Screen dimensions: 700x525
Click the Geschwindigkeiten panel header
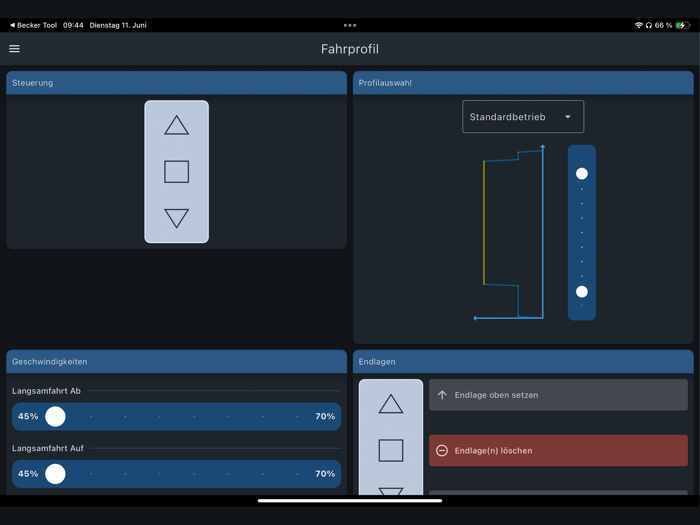176,362
